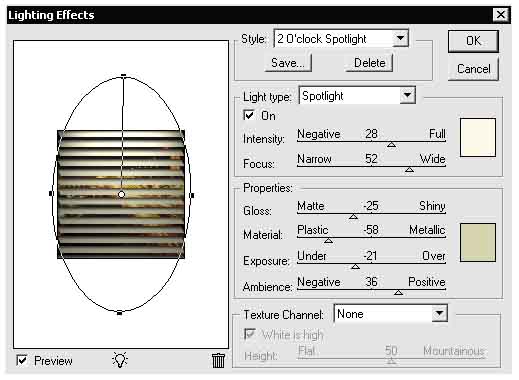Click the Ambience value 36
The height and width of the screenshot is (380, 519).
pyautogui.click(x=371, y=282)
